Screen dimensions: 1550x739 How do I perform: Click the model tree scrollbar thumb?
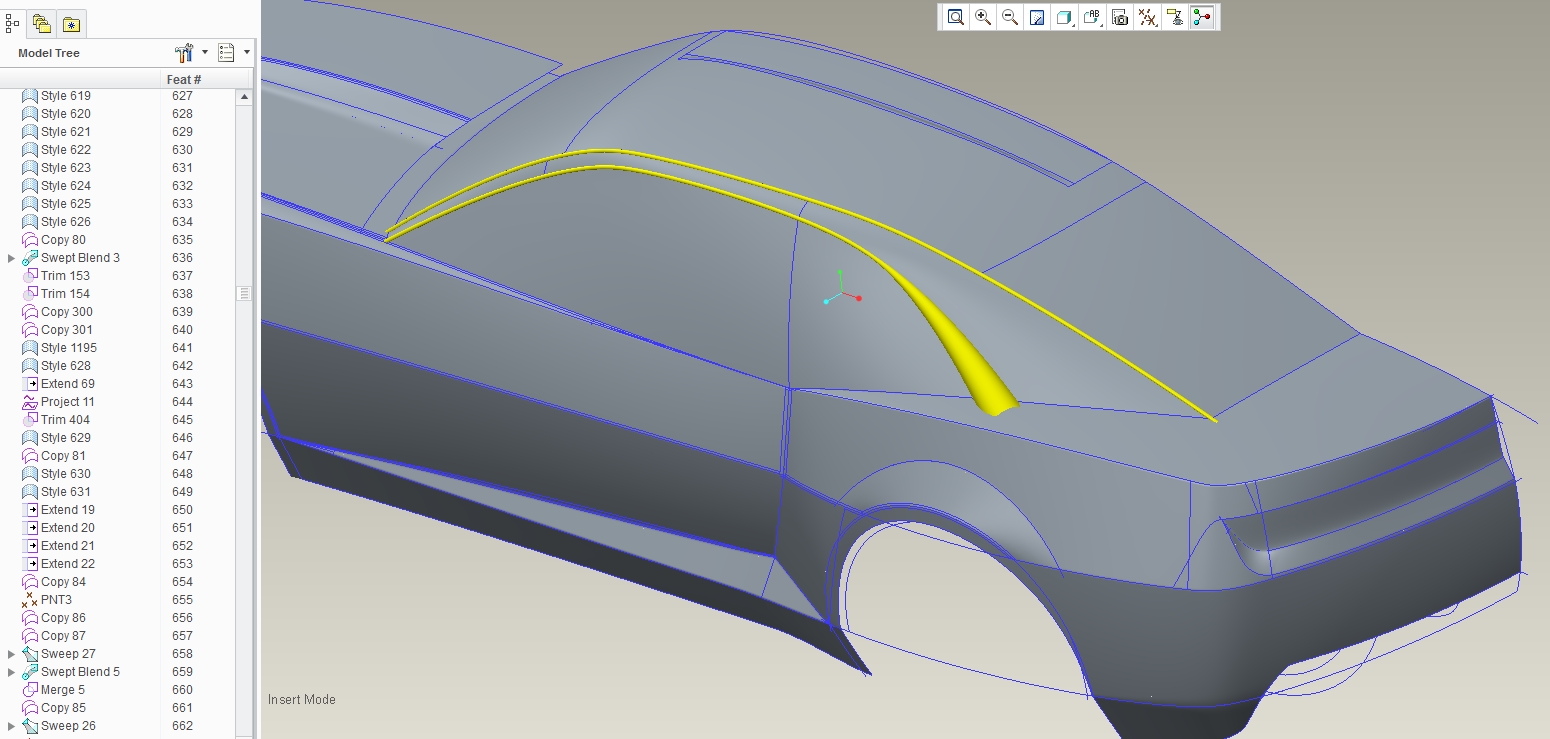[244, 294]
